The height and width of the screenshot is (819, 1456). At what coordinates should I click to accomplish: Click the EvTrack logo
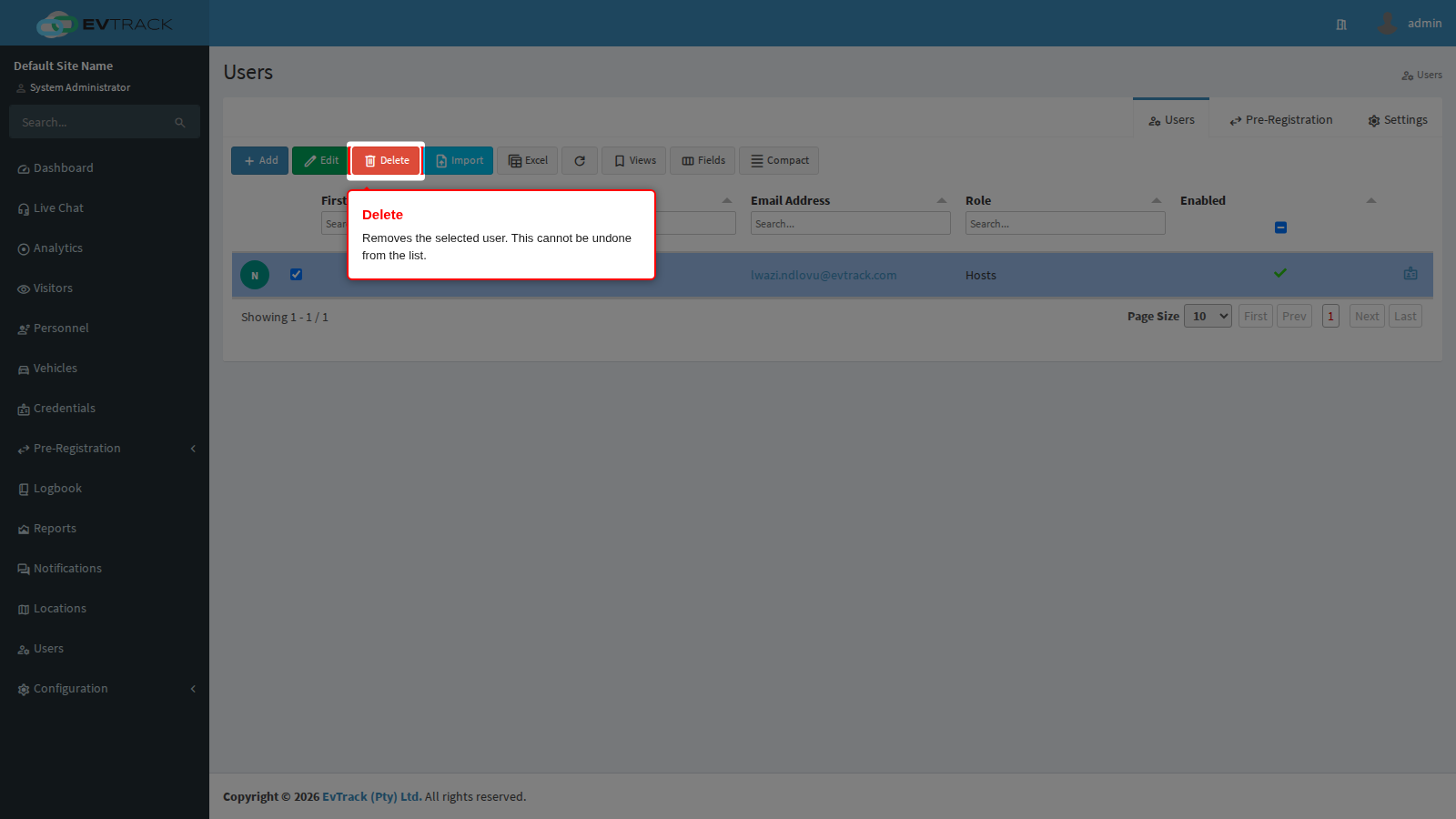point(105,24)
